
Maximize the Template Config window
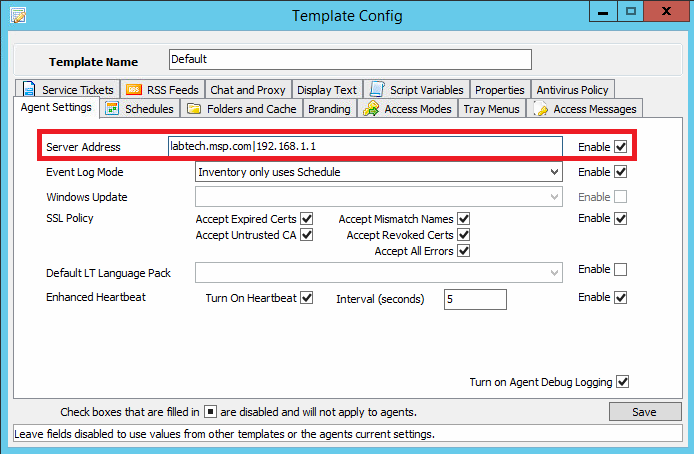coord(631,12)
